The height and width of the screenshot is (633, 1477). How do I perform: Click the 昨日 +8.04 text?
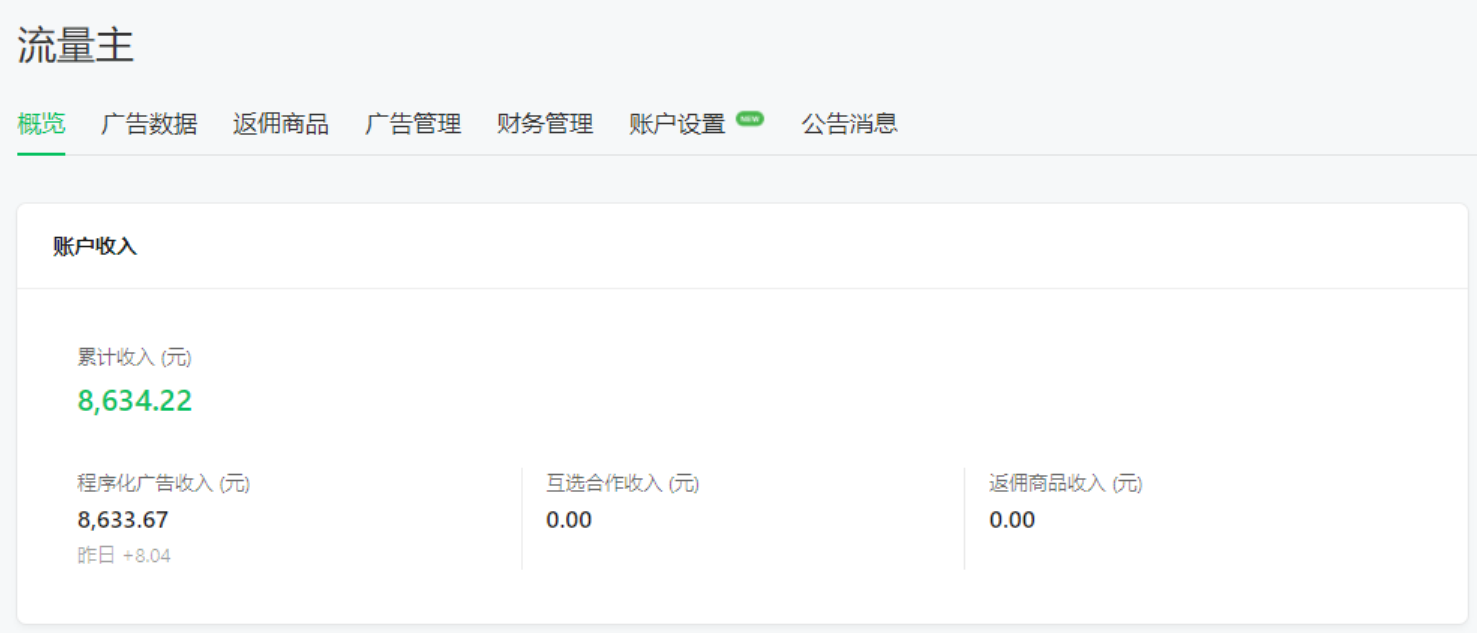click(x=124, y=556)
